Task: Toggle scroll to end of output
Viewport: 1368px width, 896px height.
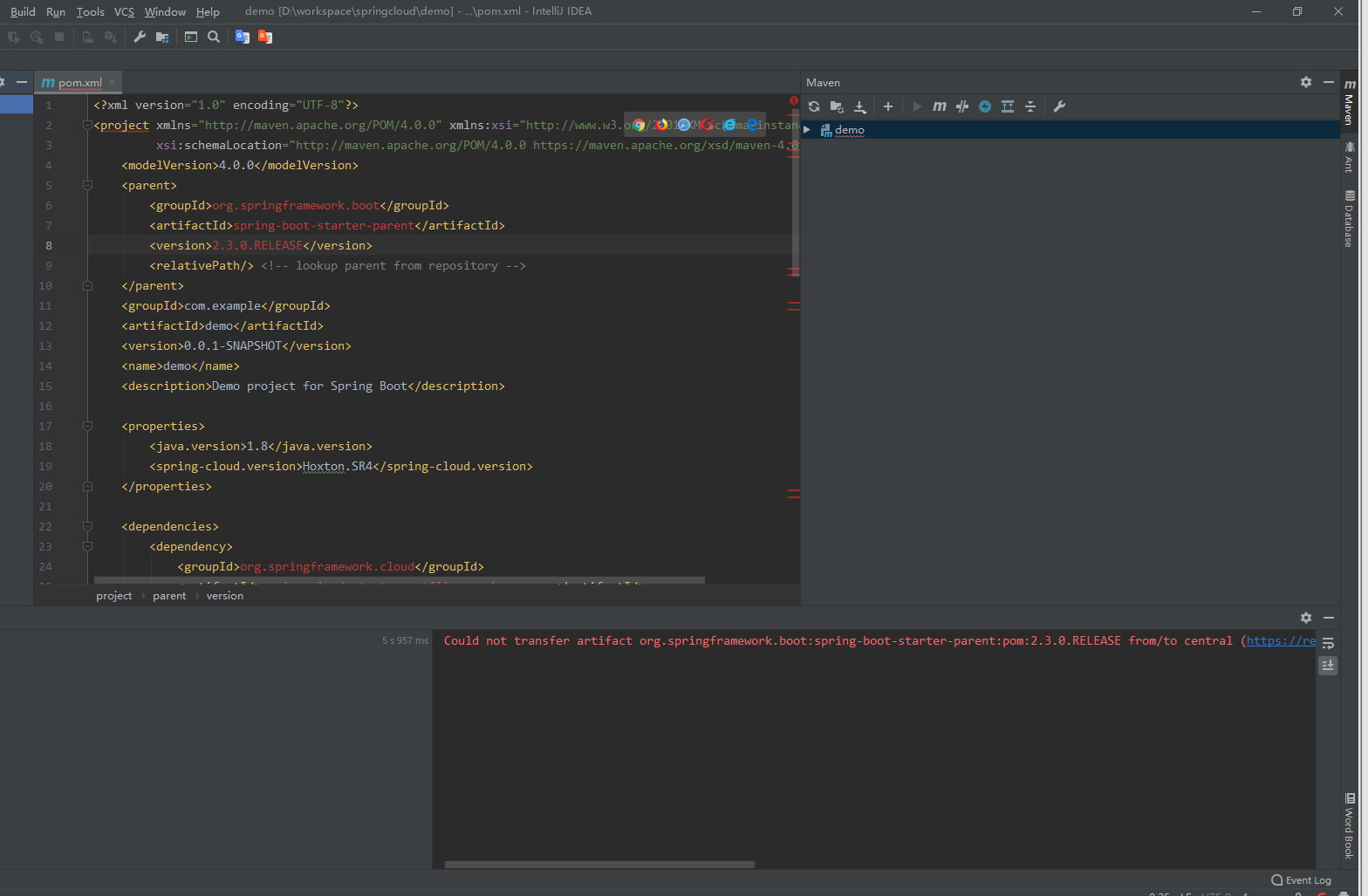Action: coord(1328,666)
